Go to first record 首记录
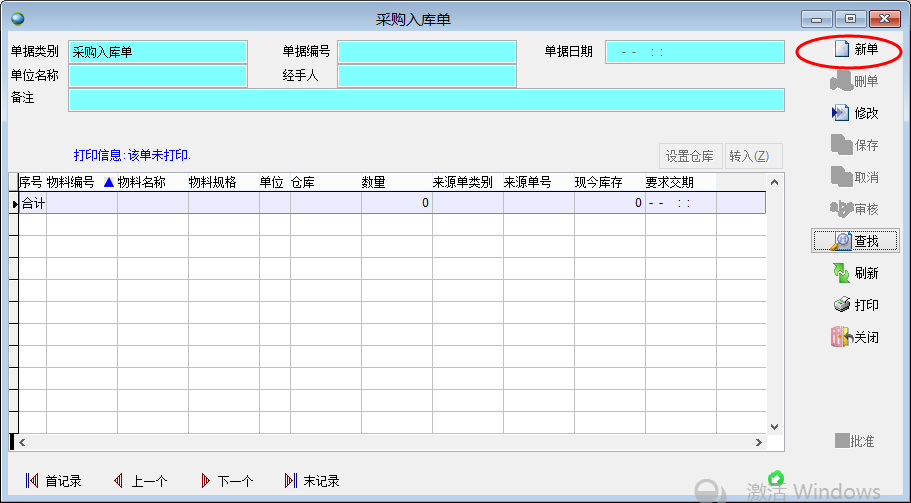The image size is (911, 503). tap(53, 481)
